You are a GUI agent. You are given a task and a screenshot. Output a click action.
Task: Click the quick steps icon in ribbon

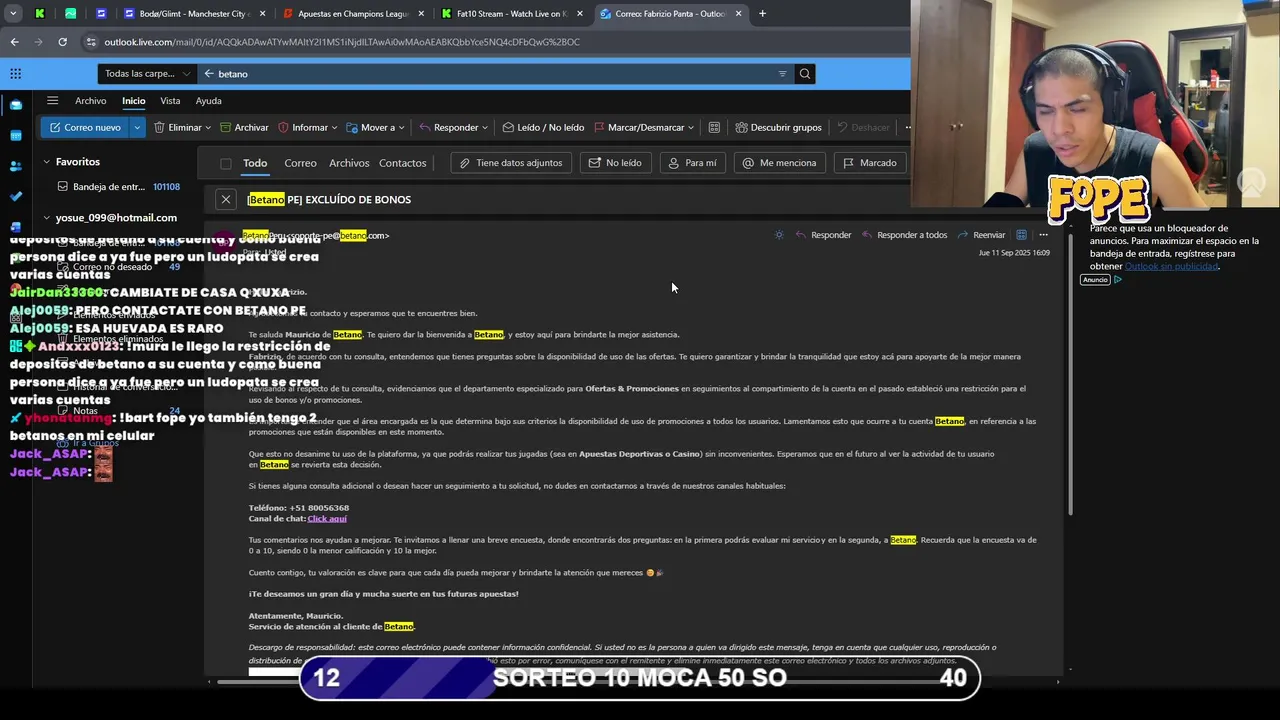pyautogui.click(x=714, y=127)
